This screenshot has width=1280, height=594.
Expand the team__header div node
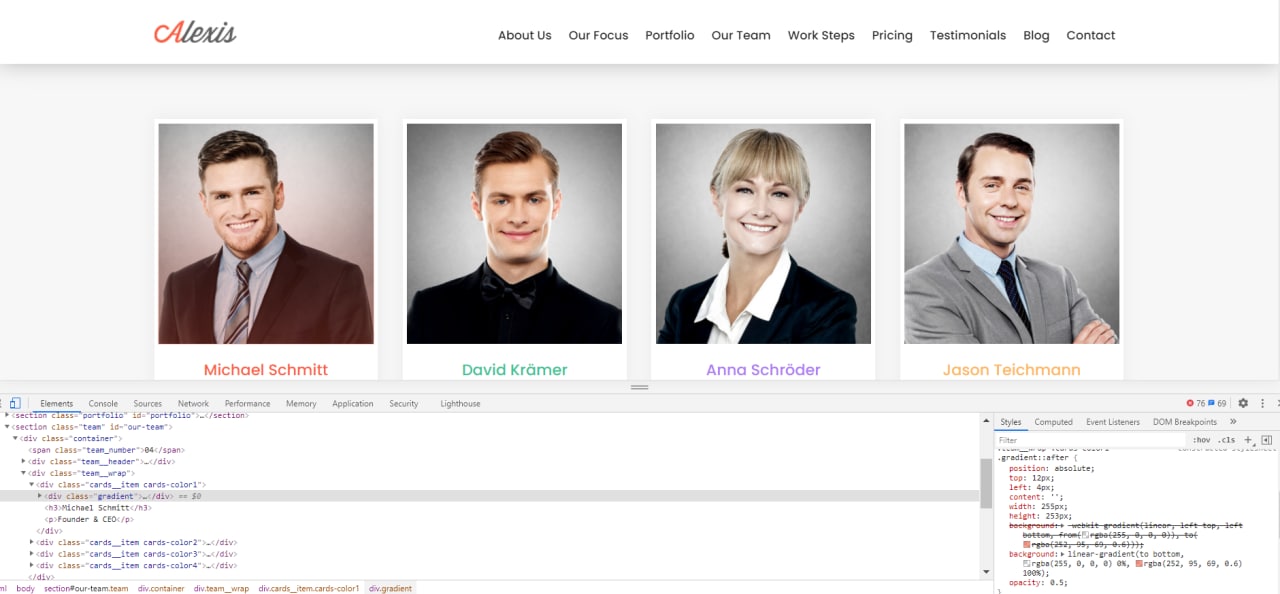(24, 461)
